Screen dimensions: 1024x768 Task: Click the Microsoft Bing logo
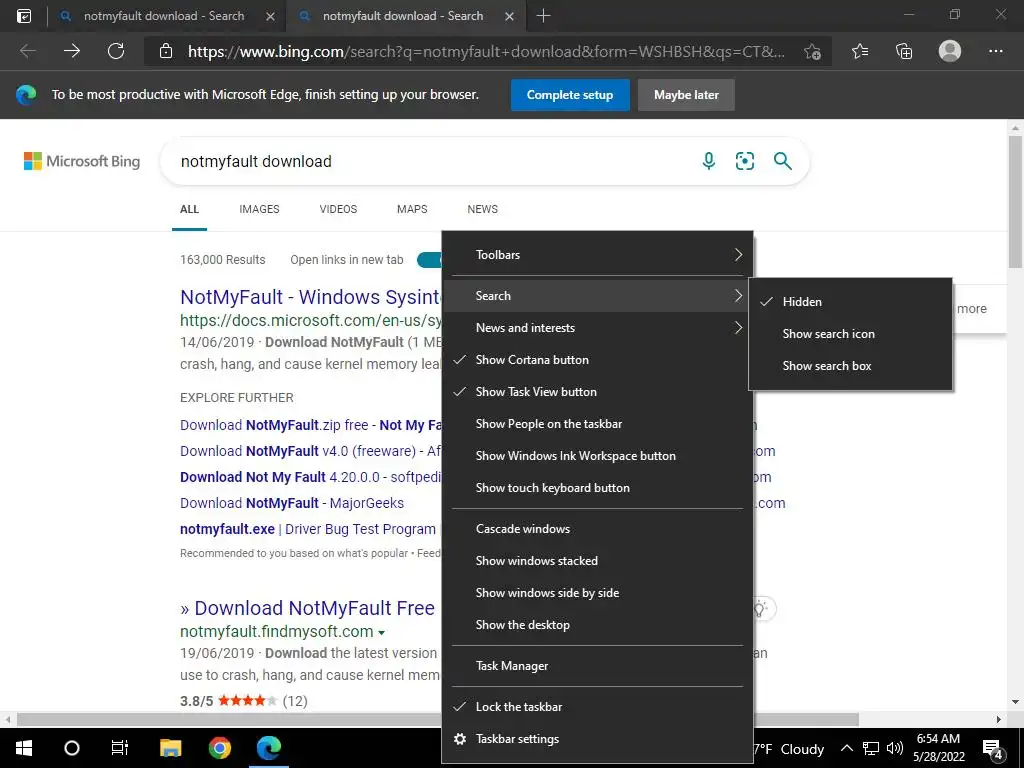(x=82, y=161)
